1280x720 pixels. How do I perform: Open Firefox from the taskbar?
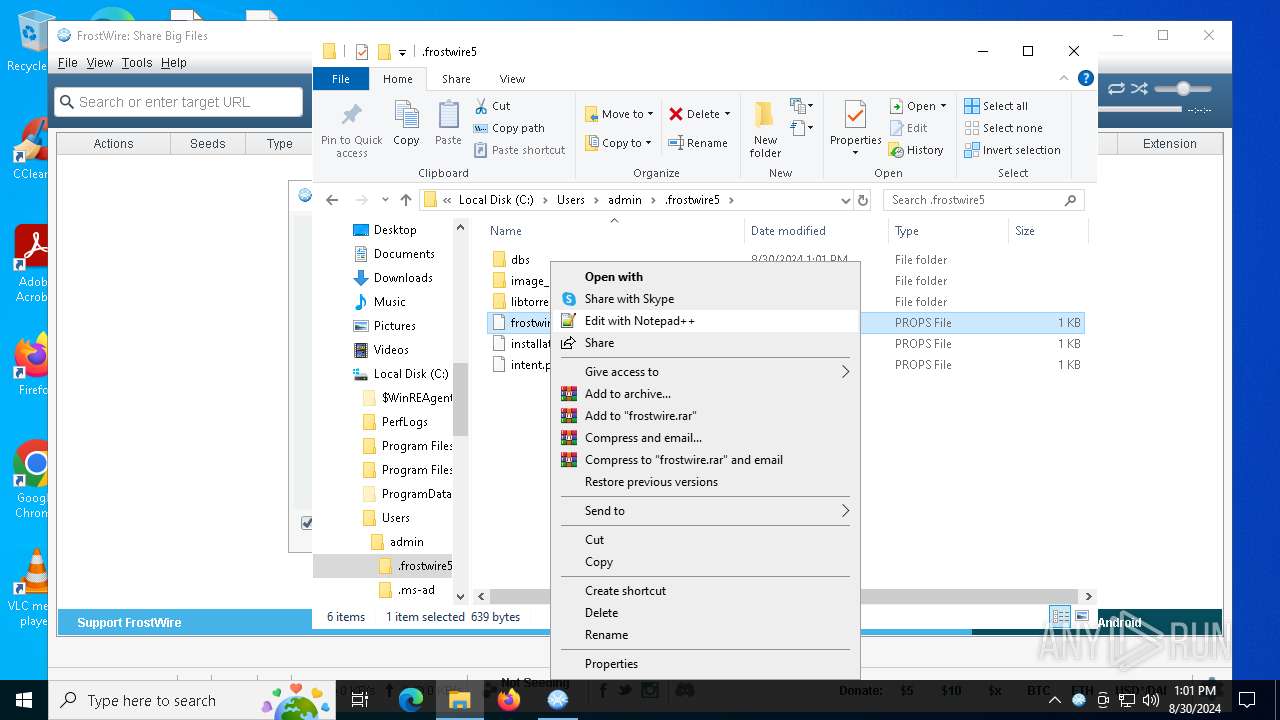509,700
